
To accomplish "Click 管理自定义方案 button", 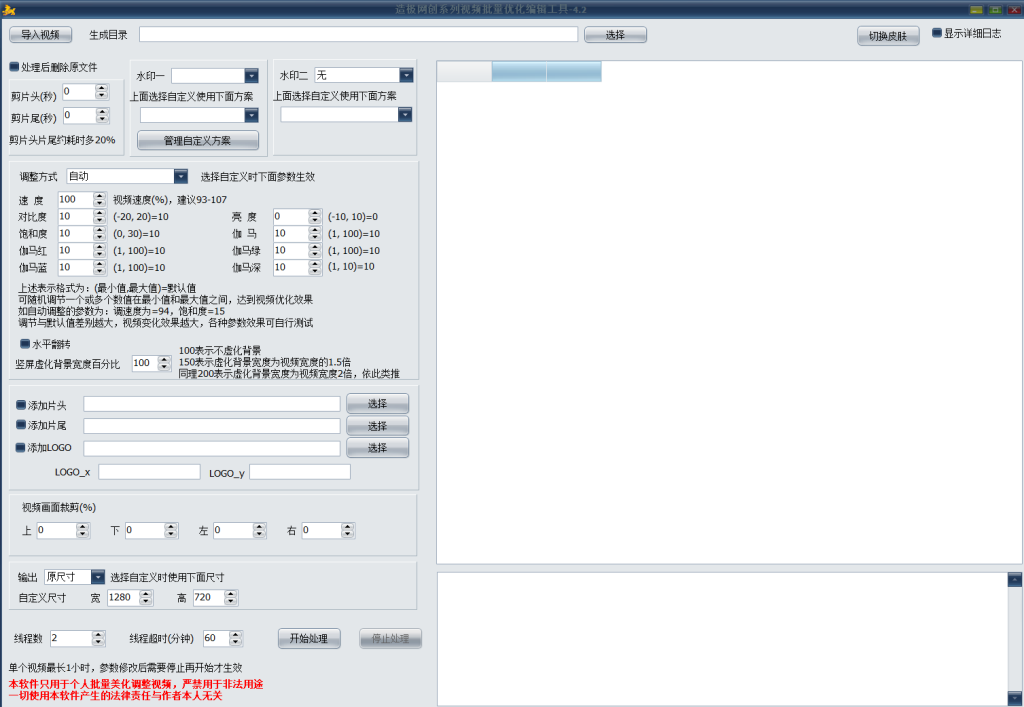I will pyautogui.click(x=197, y=141).
